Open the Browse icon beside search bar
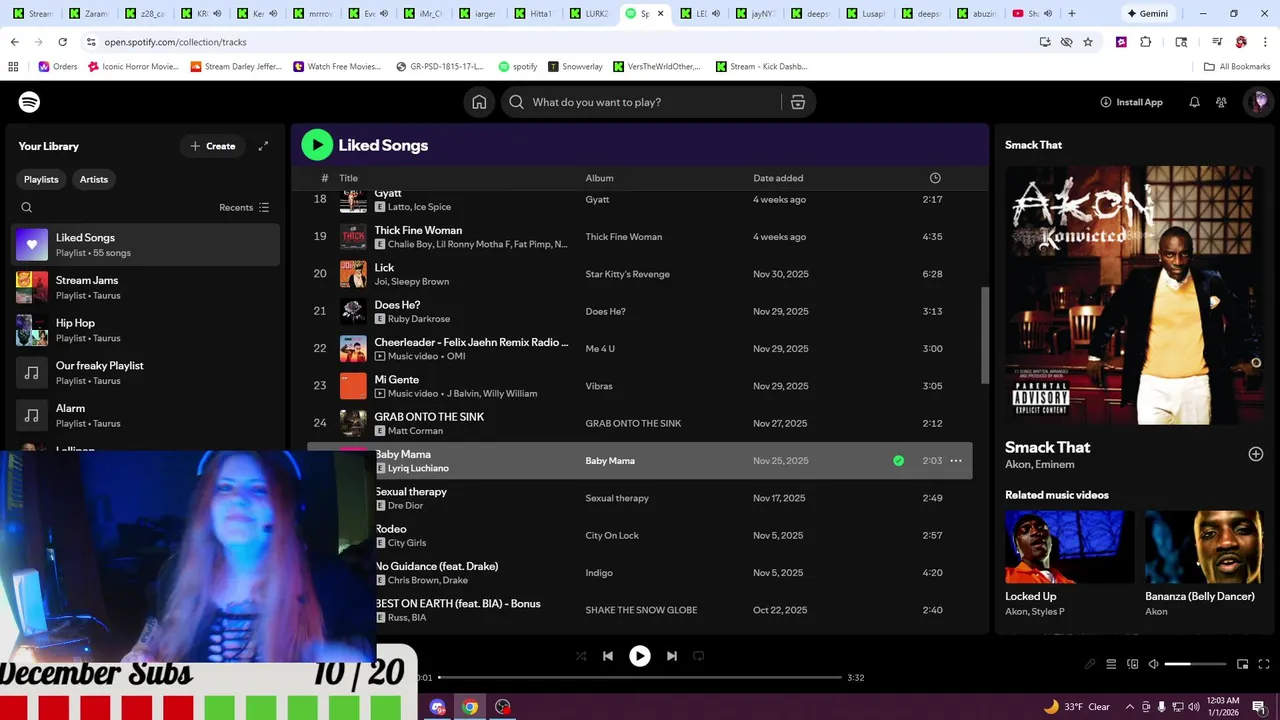The height and width of the screenshot is (720, 1280). click(x=798, y=102)
